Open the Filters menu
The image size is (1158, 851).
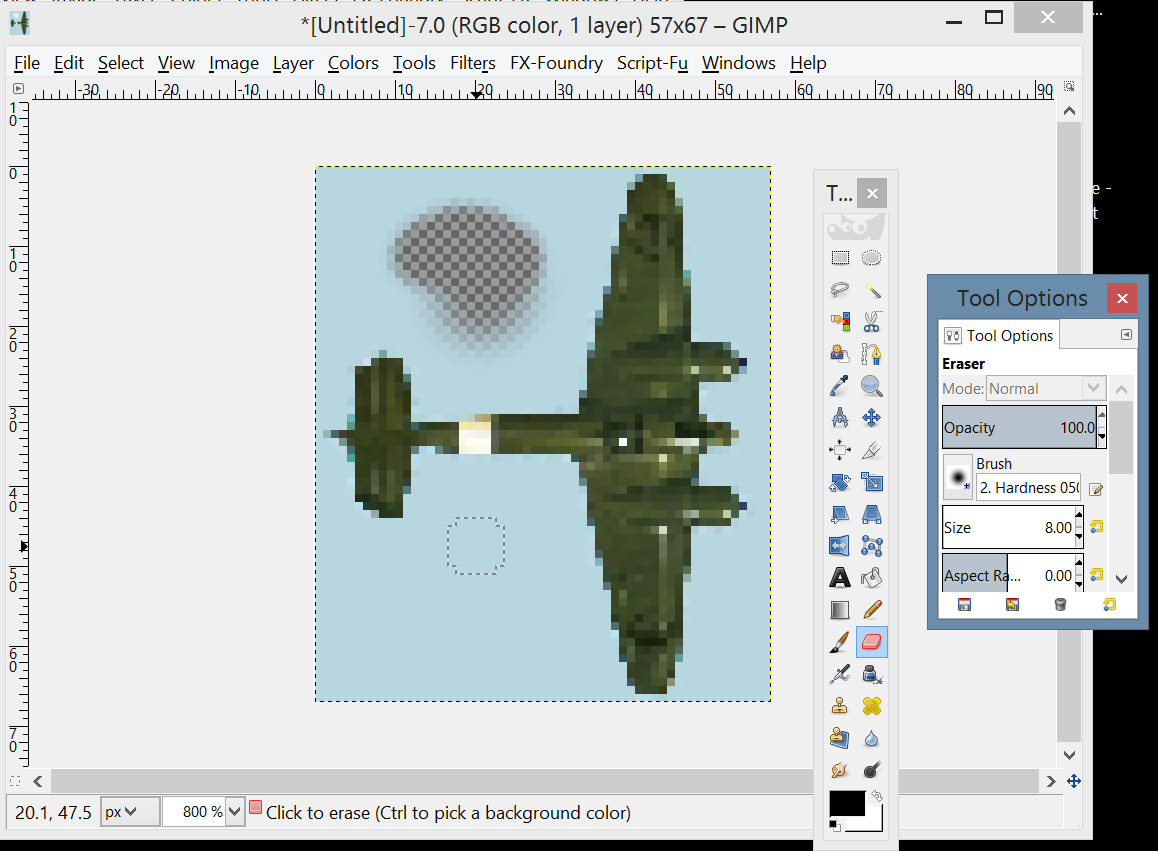point(473,64)
